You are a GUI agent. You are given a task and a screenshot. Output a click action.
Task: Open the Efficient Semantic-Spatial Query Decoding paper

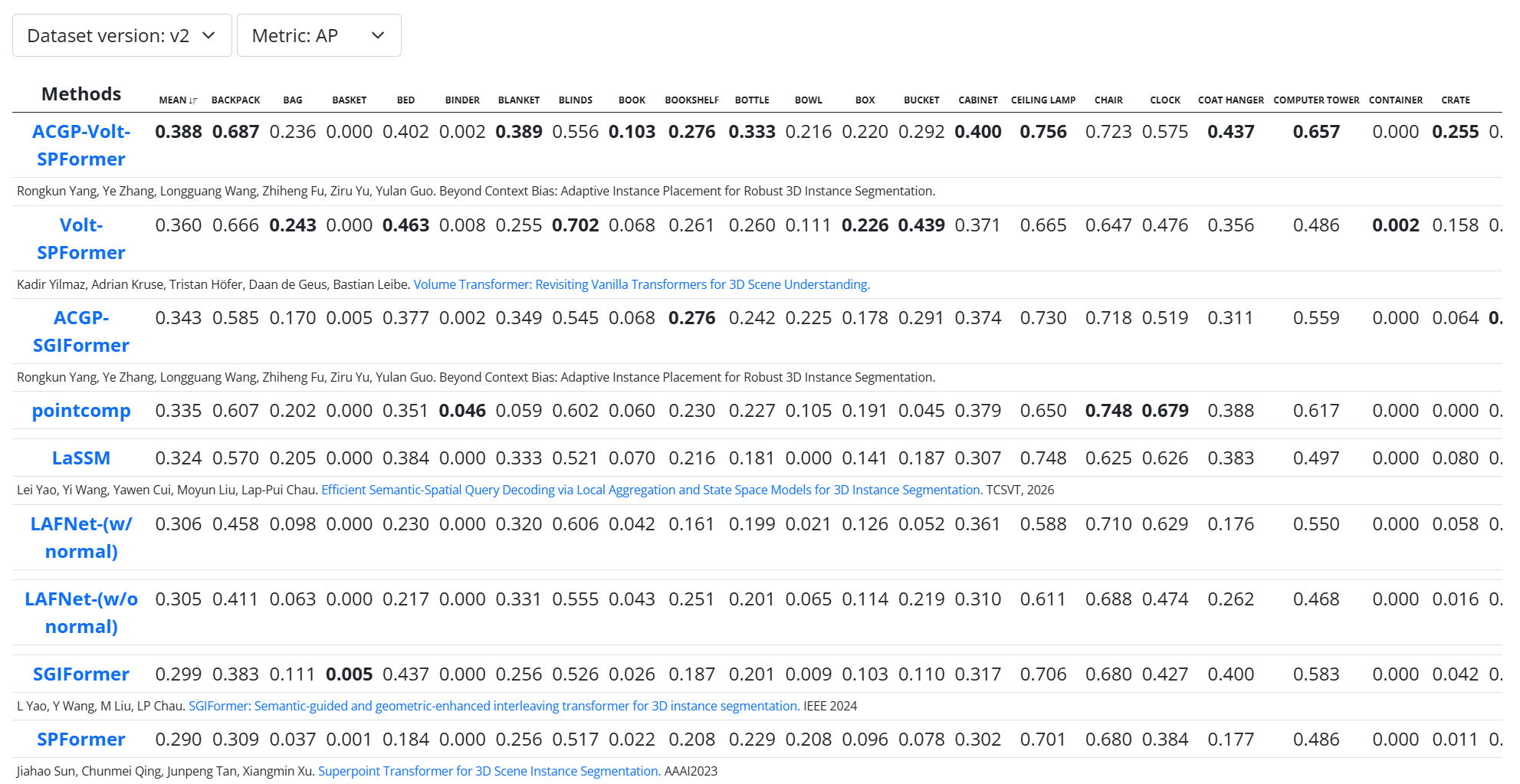click(652, 490)
